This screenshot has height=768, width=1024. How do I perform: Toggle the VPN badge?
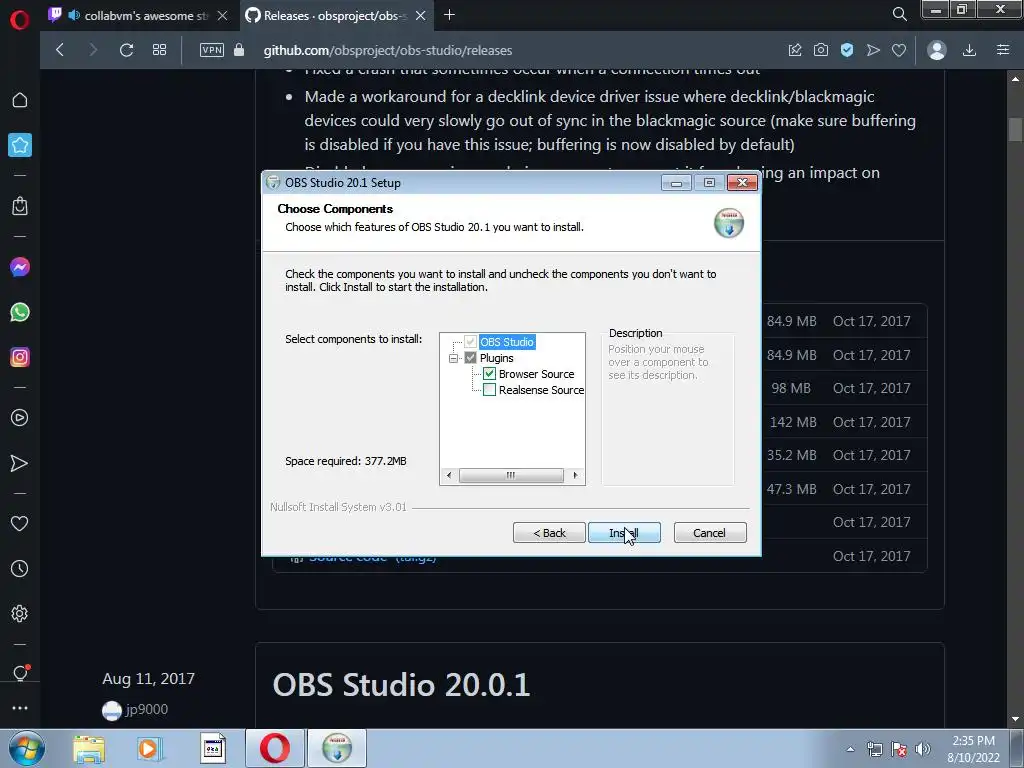coord(212,50)
